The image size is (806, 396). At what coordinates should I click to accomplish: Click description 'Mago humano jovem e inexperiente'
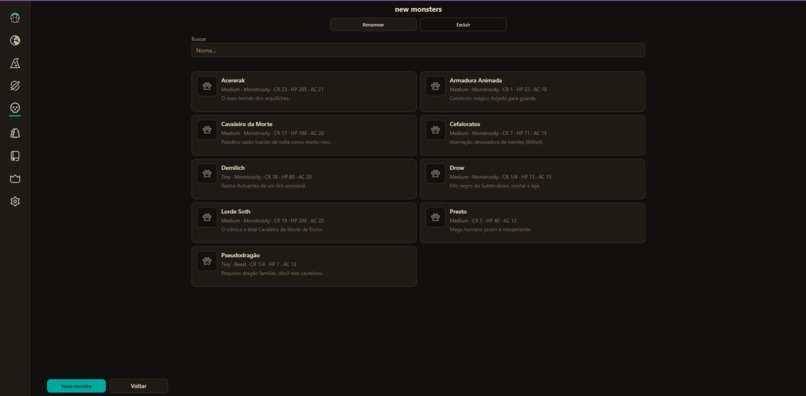click(x=490, y=229)
